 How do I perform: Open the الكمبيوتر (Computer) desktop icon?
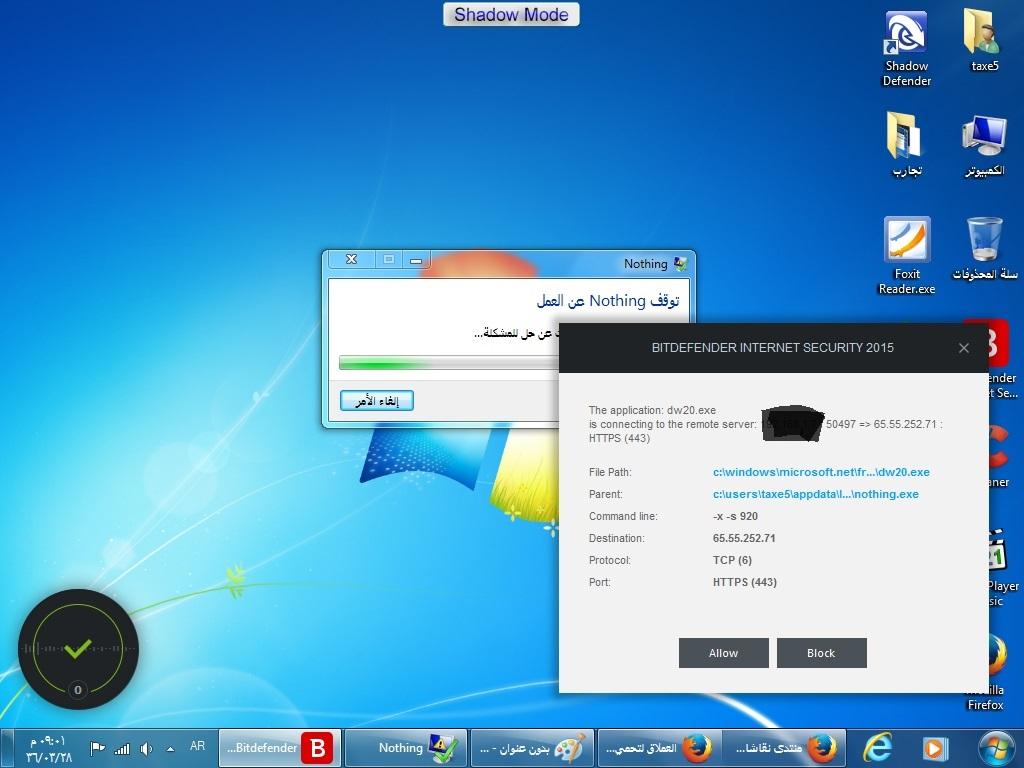pos(984,144)
